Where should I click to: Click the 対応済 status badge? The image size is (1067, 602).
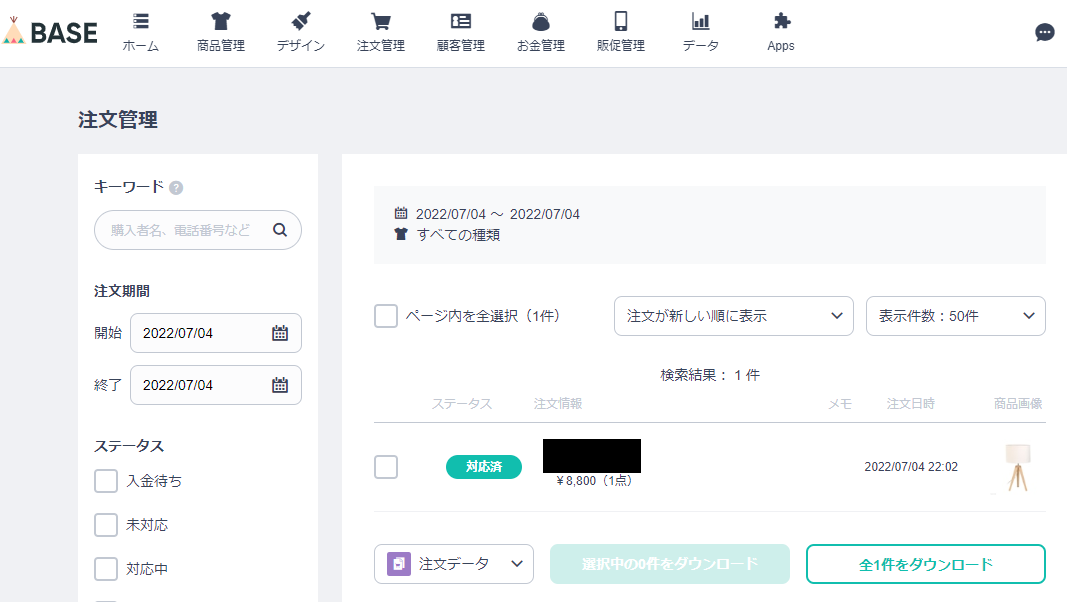point(483,467)
